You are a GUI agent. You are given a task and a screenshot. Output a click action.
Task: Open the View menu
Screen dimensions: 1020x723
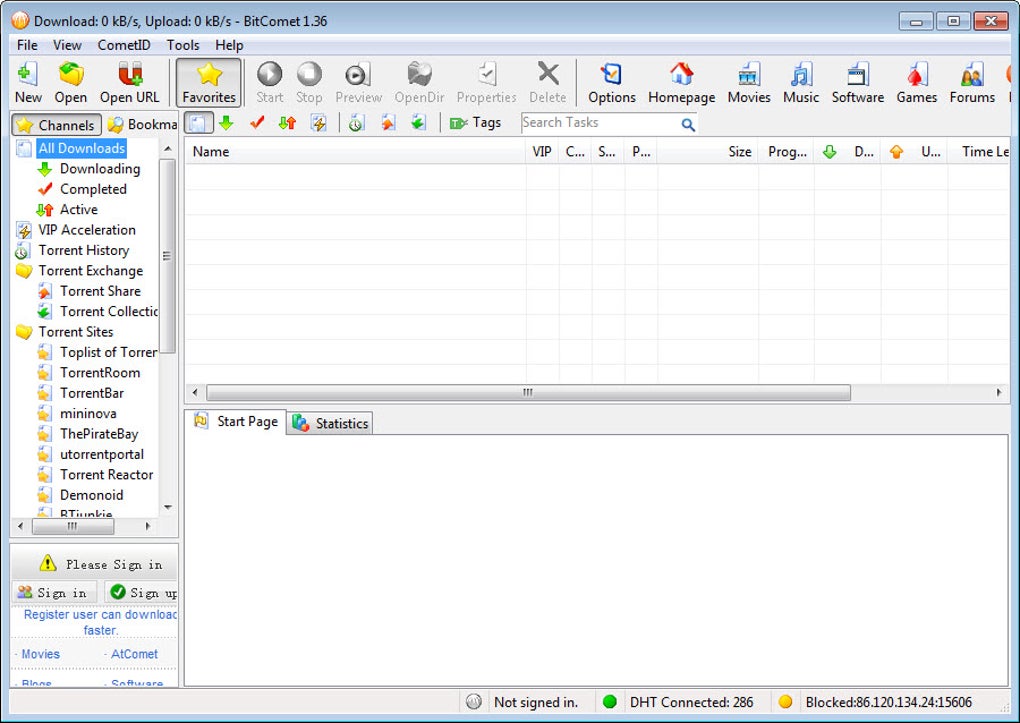coord(67,45)
